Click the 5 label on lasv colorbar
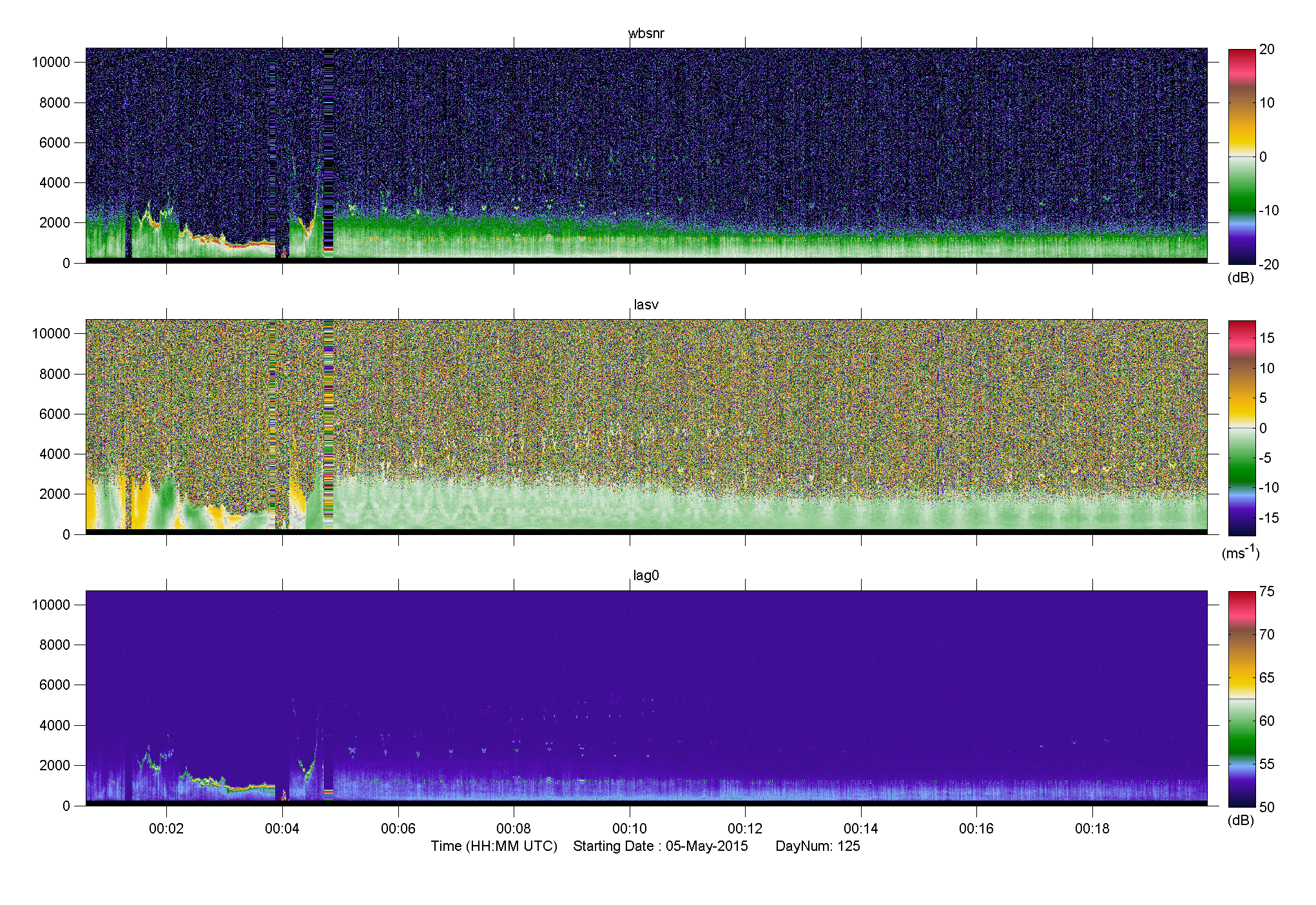1316x905 pixels. pyautogui.click(x=1263, y=398)
